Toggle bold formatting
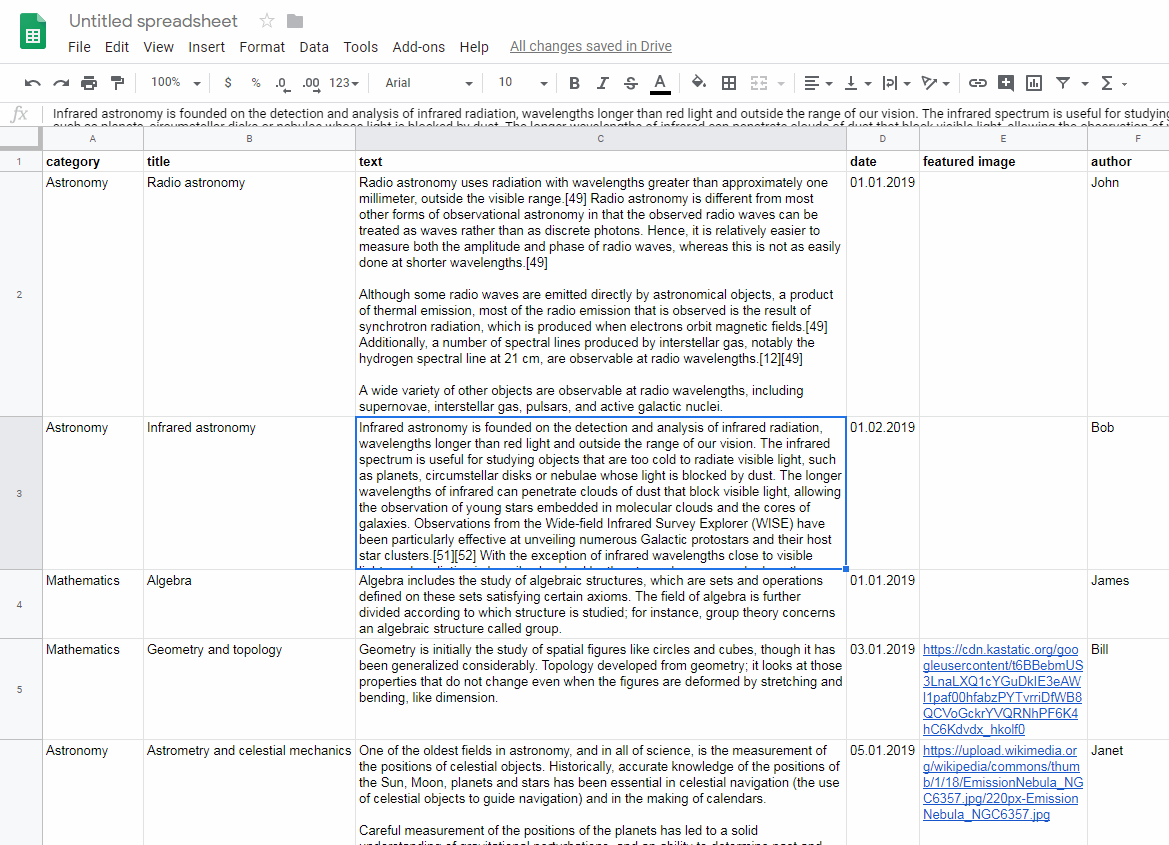Viewport: 1169px width, 845px height. pos(574,83)
